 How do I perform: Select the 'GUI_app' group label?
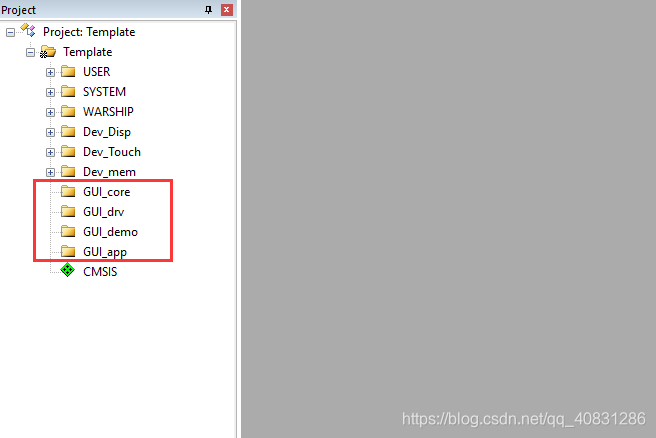[x=105, y=252]
